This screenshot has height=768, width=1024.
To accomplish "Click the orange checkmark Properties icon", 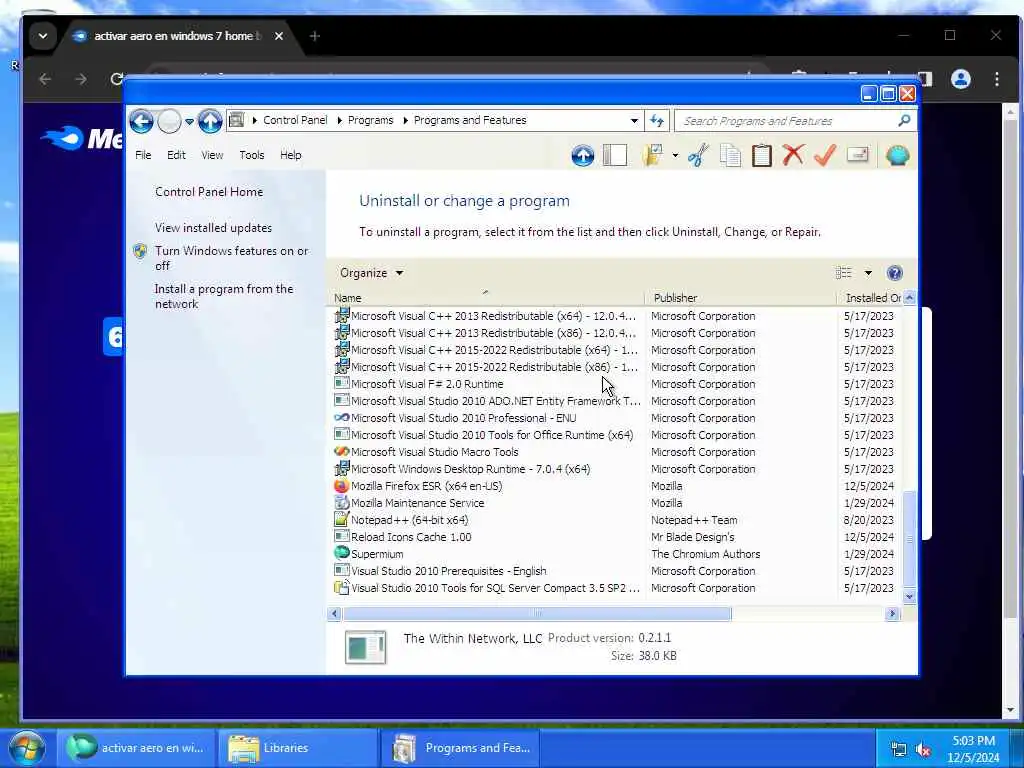I will coord(825,155).
